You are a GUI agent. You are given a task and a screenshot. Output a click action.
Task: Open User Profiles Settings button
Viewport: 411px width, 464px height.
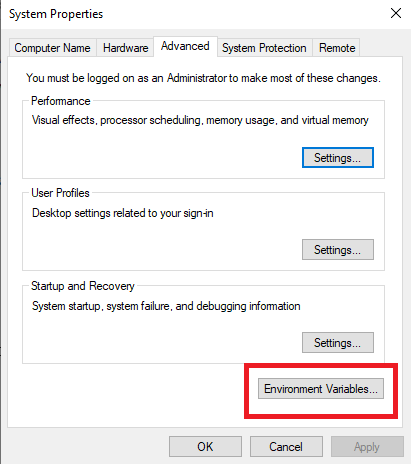click(338, 249)
